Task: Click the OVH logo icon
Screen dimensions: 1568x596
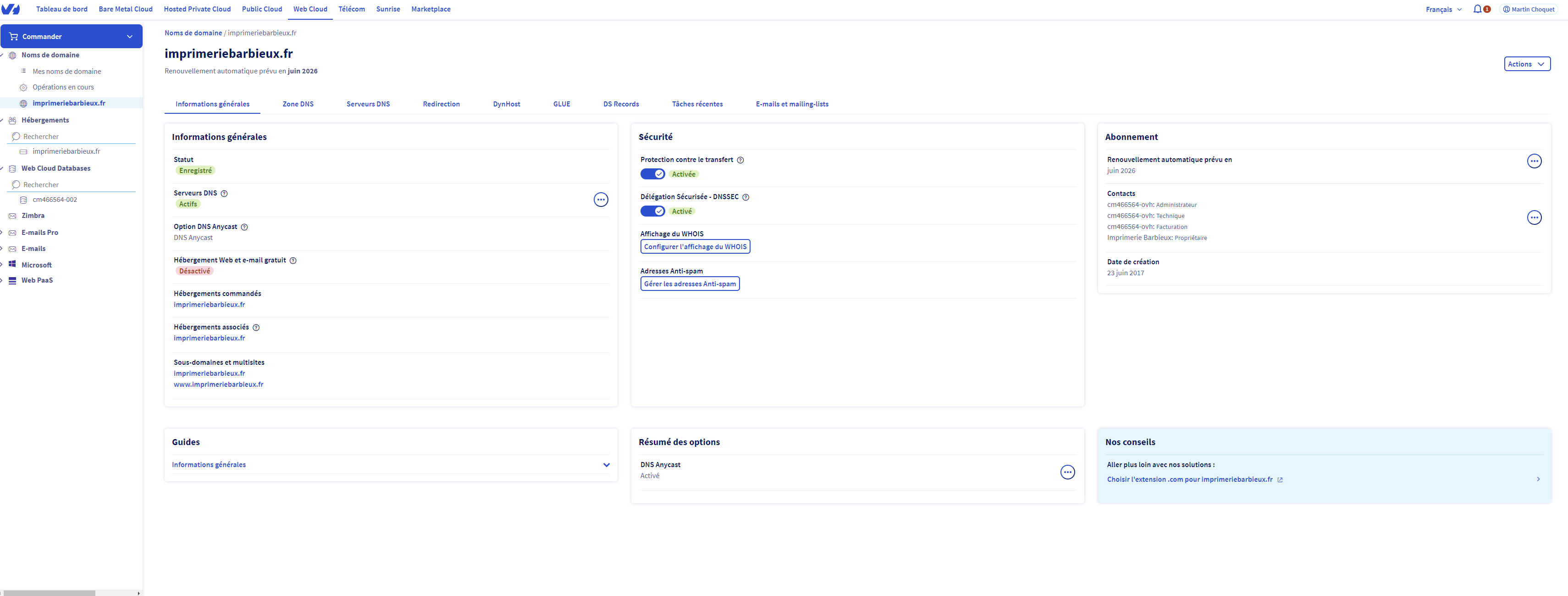Action: pyautogui.click(x=11, y=9)
